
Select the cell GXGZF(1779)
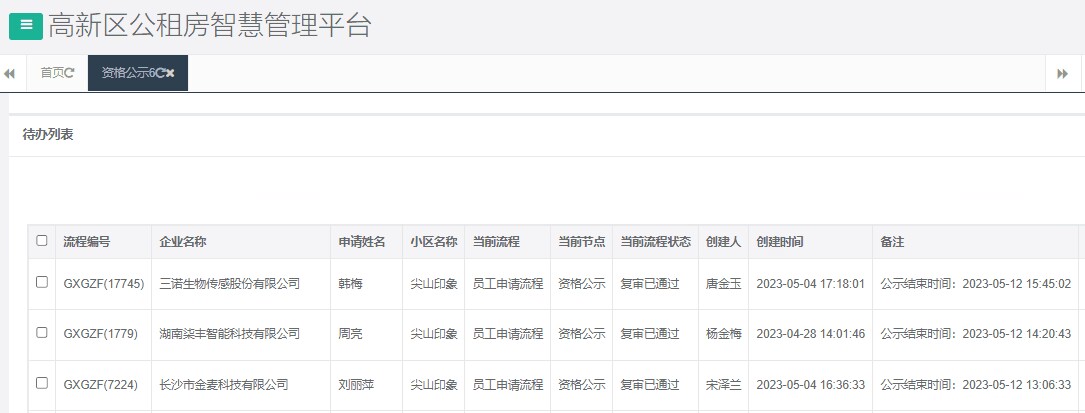click(100, 334)
